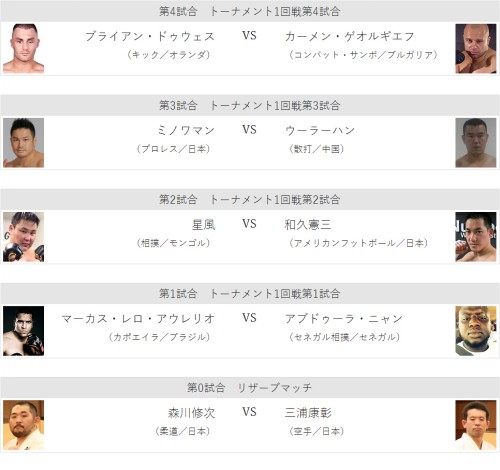The height and width of the screenshot is (470, 500).
Task: Open the 星風 fighter photo
Action: point(23,237)
